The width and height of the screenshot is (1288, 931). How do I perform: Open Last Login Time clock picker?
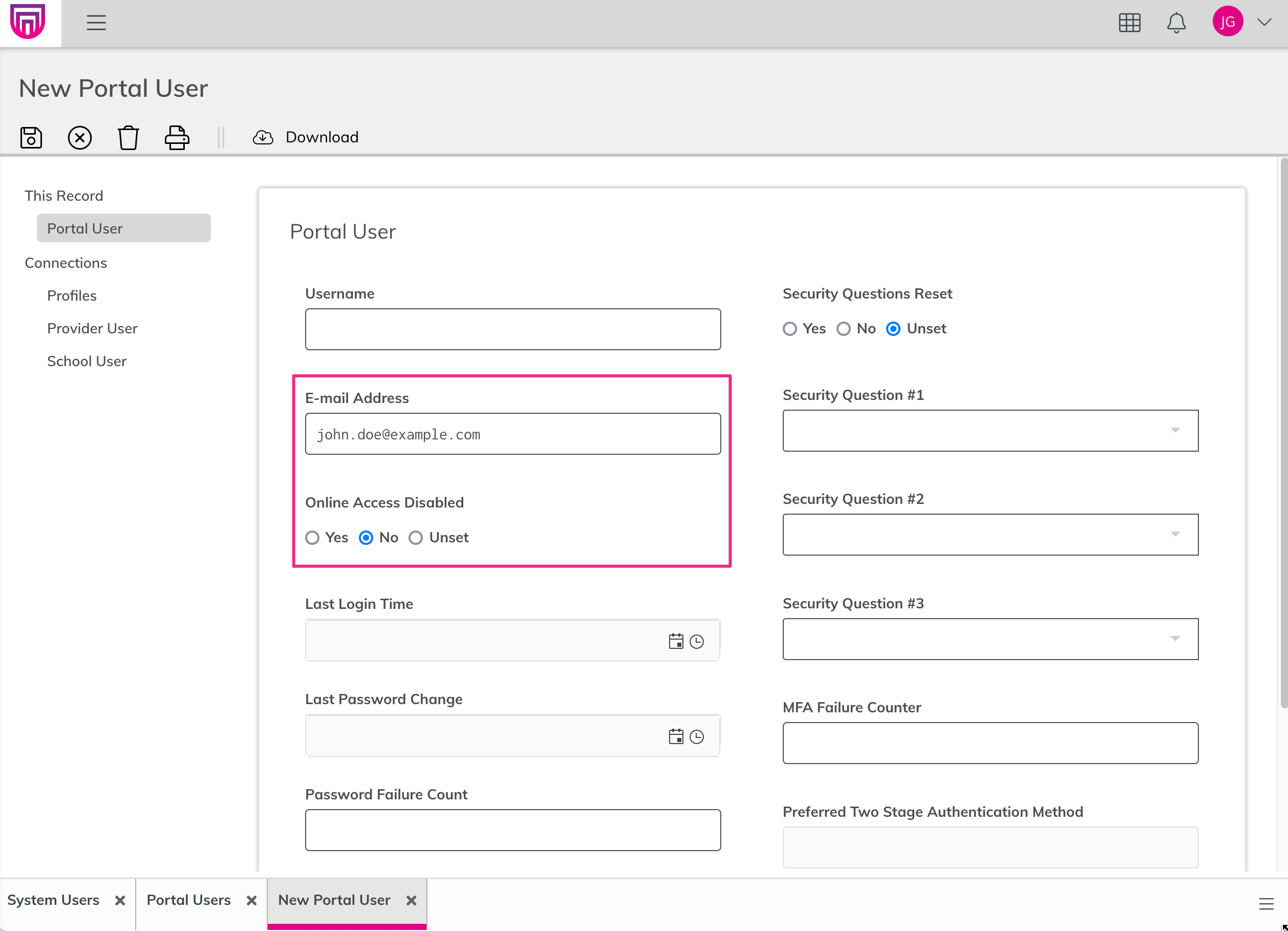pyautogui.click(x=697, y=642)
